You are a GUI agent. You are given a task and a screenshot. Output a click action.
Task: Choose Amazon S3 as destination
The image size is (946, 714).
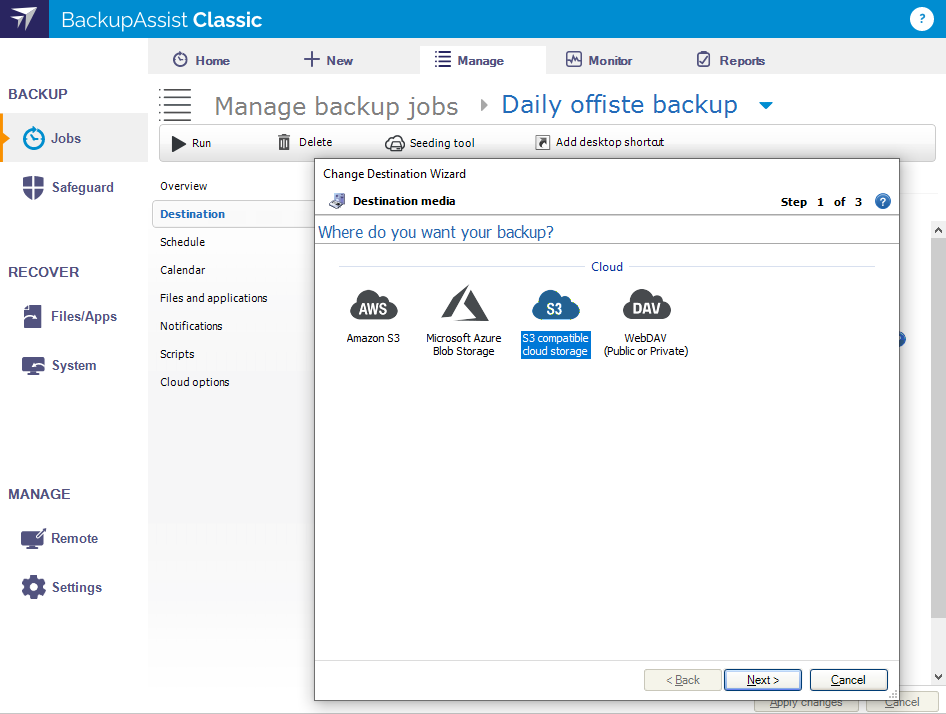(x=373, y=317)
